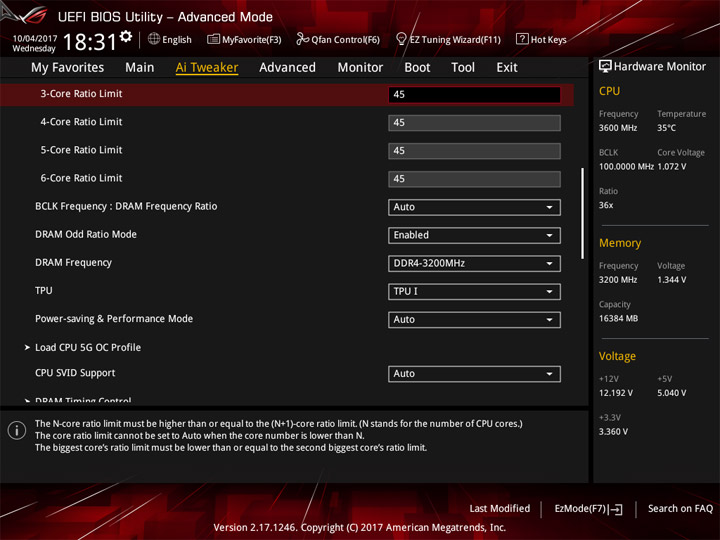Select the 5-Core Ratio Limit label
Image resolution: width=720 pixels, height=540 pixels.
pyautogui.click(x=81, y=150)
